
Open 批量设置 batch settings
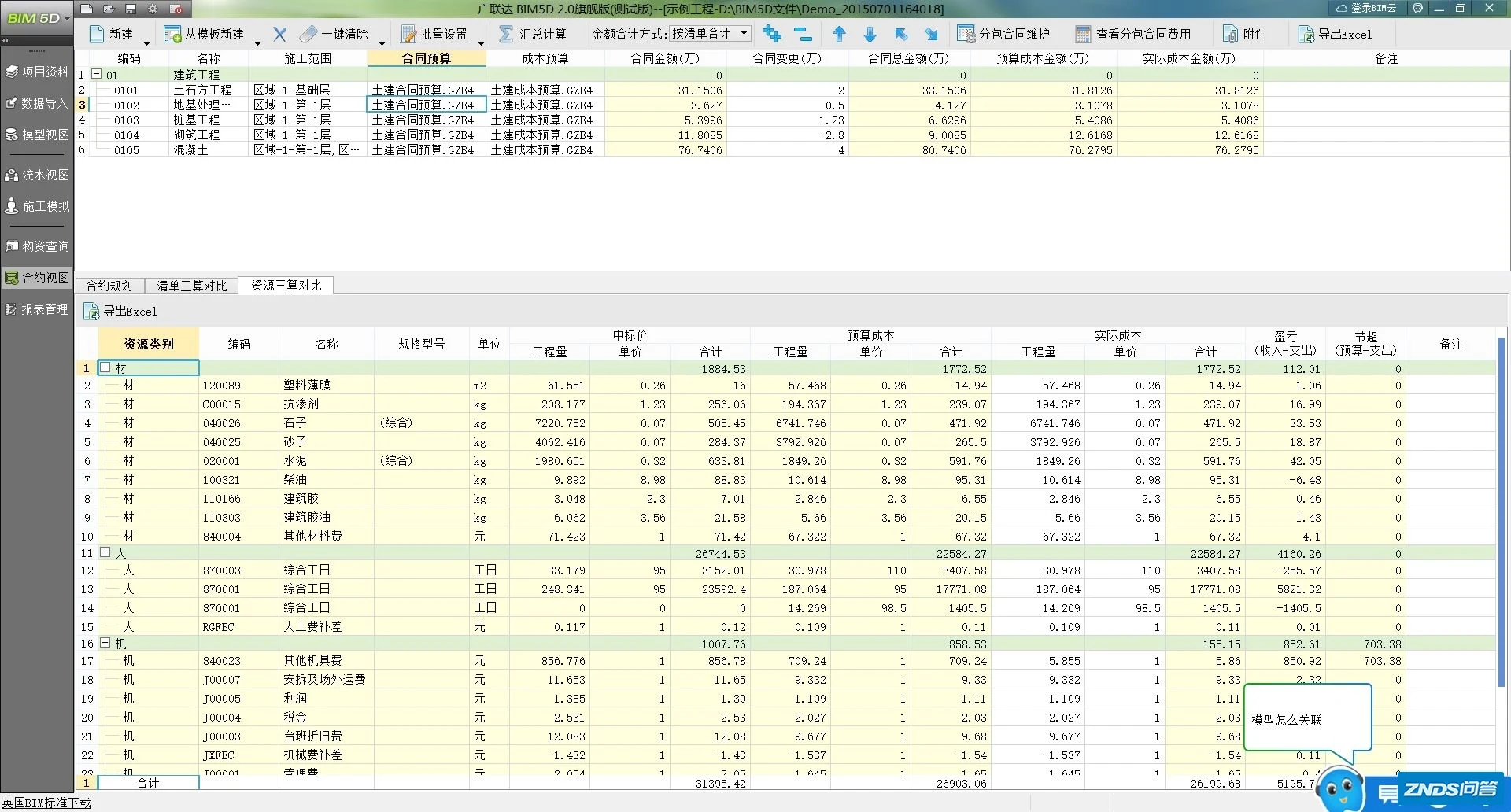point(437,33)
